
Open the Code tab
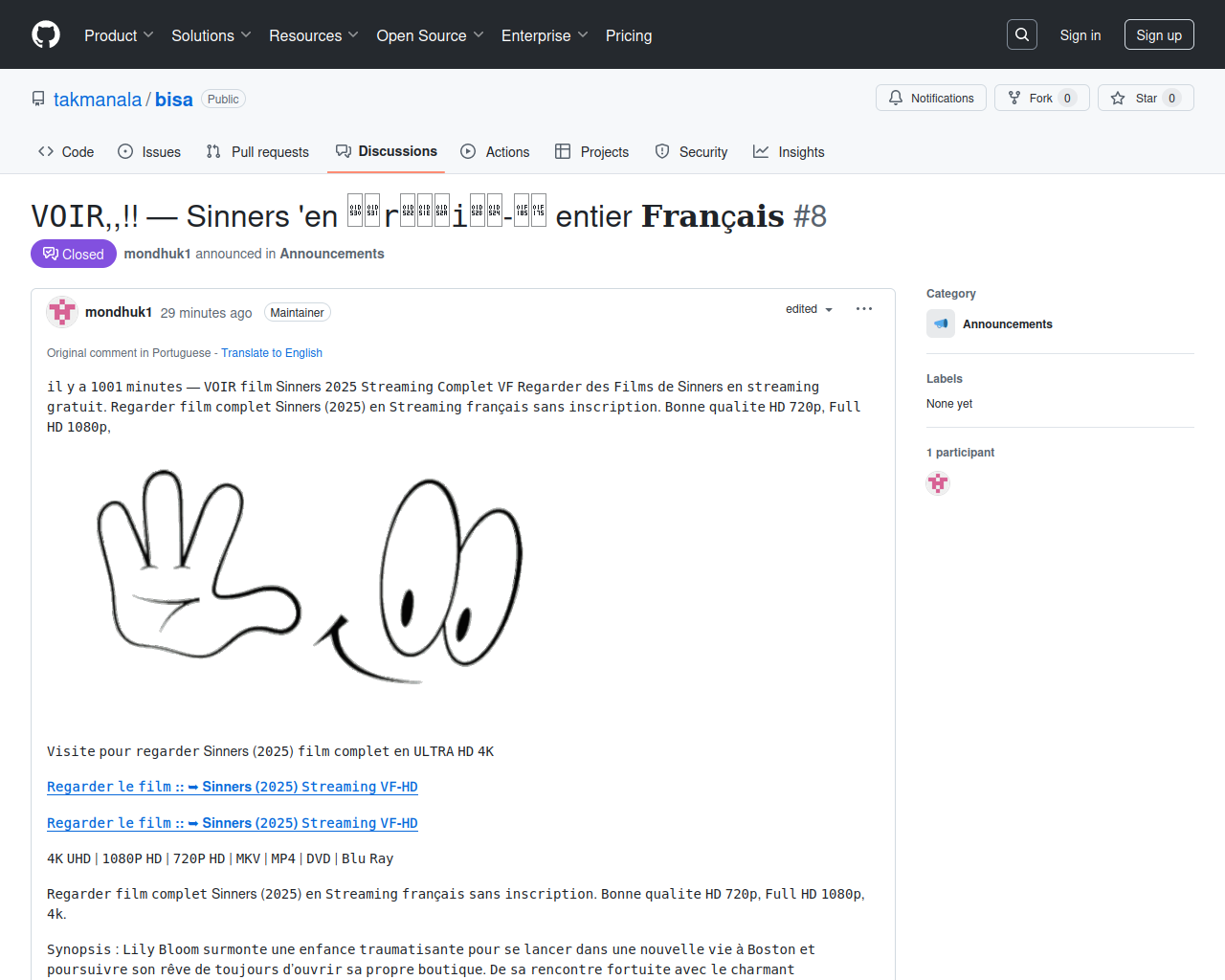click(66, 151)
